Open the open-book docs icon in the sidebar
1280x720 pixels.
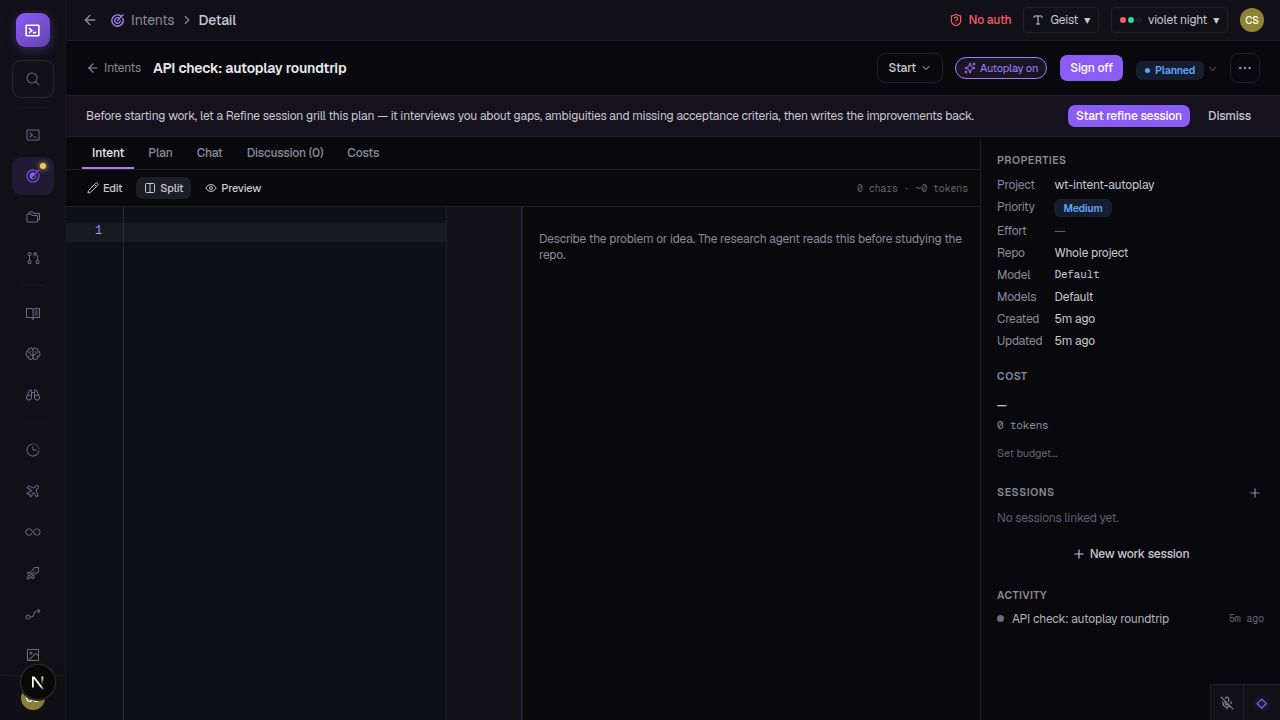[x=33, y=314]
